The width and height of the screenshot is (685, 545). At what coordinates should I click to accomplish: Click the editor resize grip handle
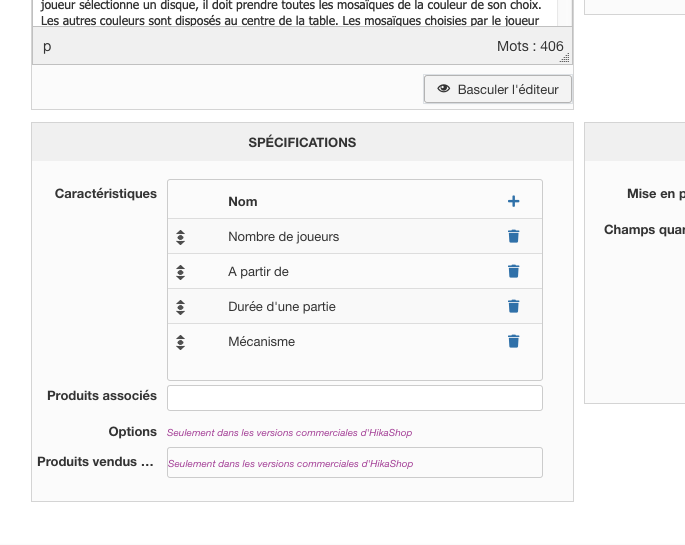(x=565, y=59)
